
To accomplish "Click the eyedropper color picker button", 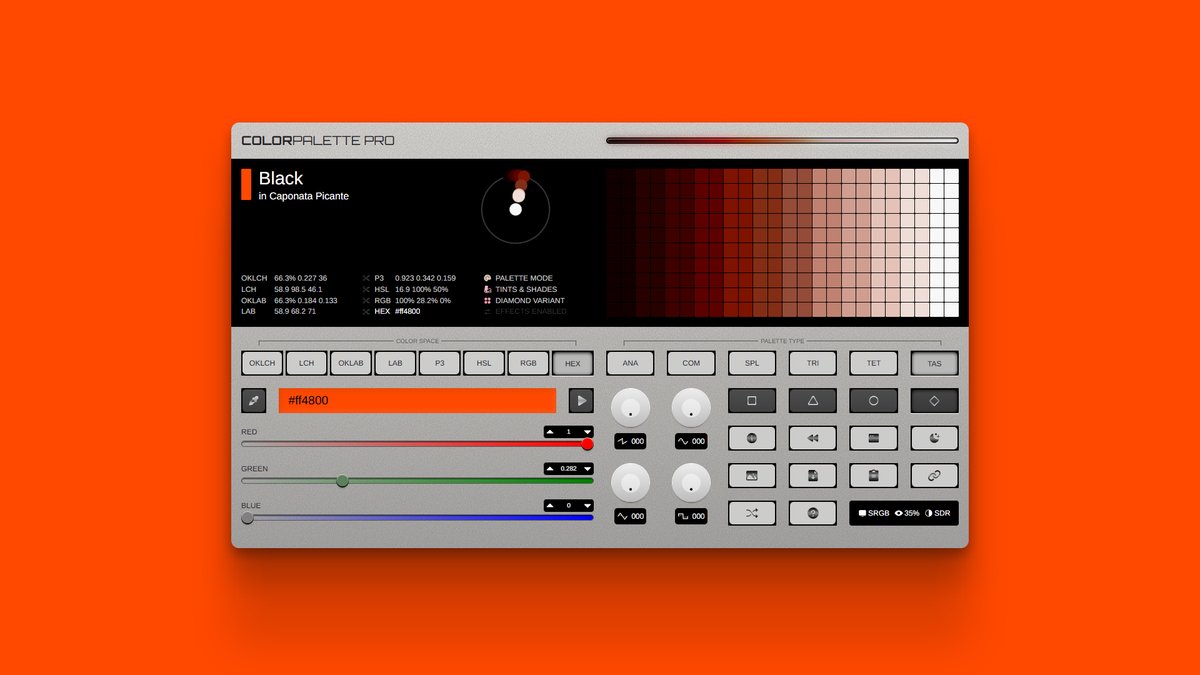I will click(254, 401).
